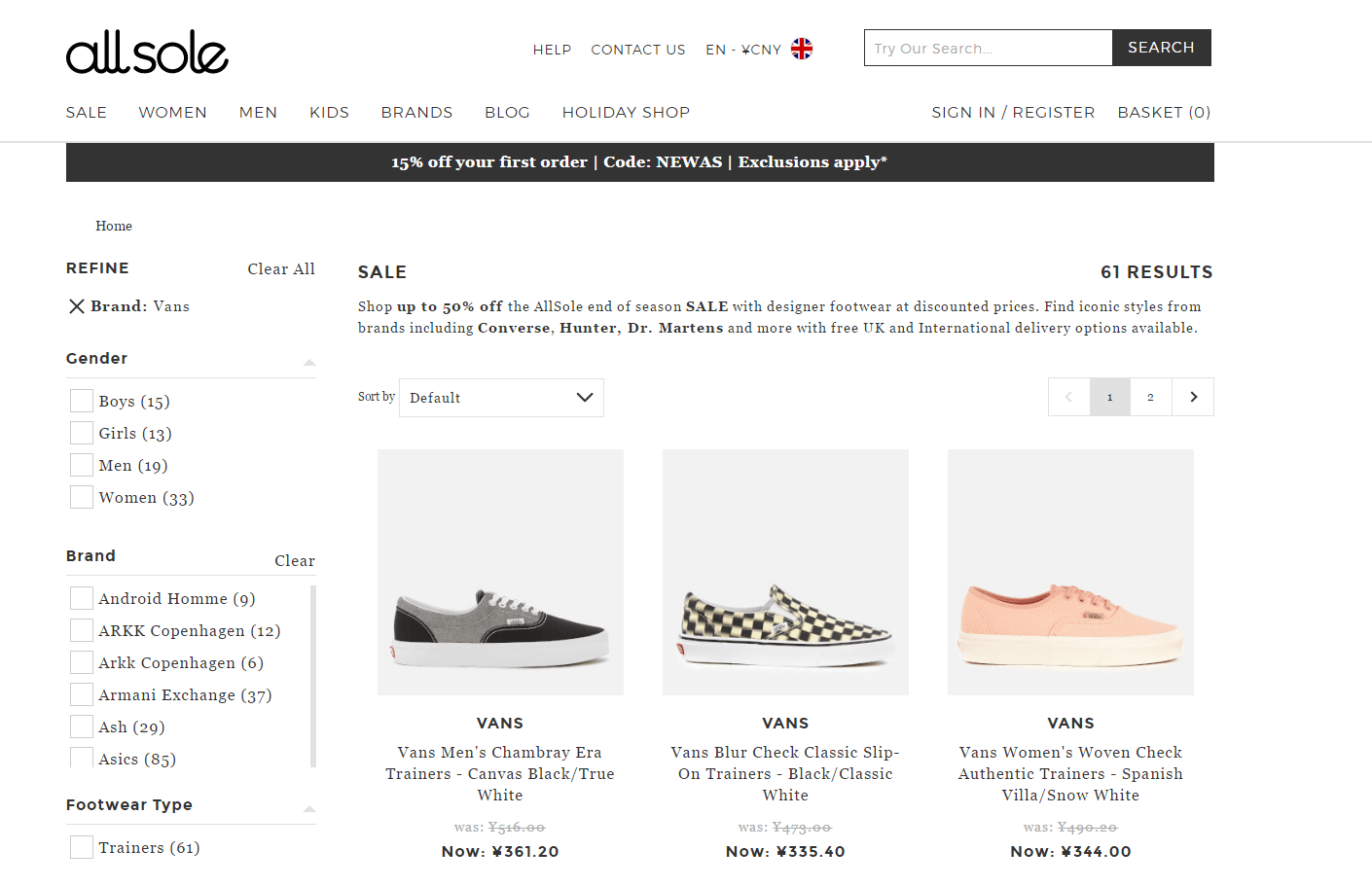1372x886 pixels.
Task: Click Clear All refine link
Action: click(x=281, y=269)
